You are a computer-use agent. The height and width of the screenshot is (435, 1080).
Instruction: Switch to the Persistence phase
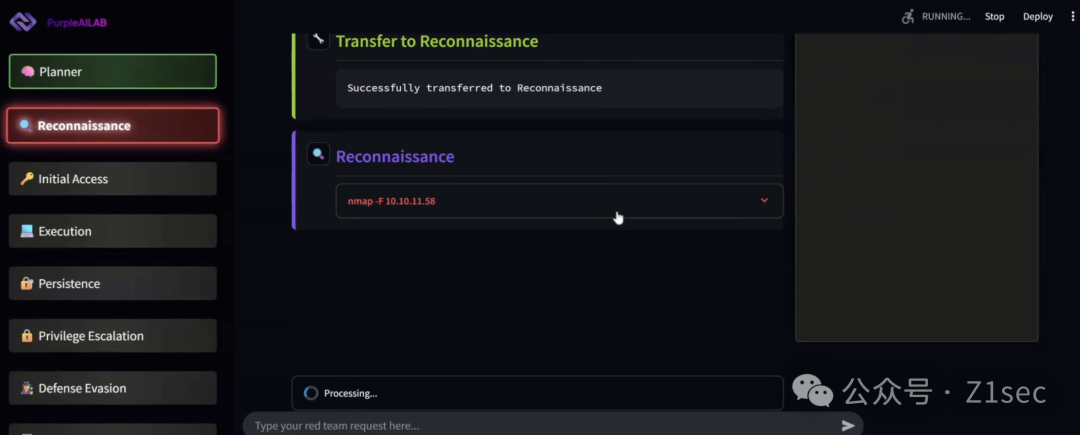[x=112, y=284]
